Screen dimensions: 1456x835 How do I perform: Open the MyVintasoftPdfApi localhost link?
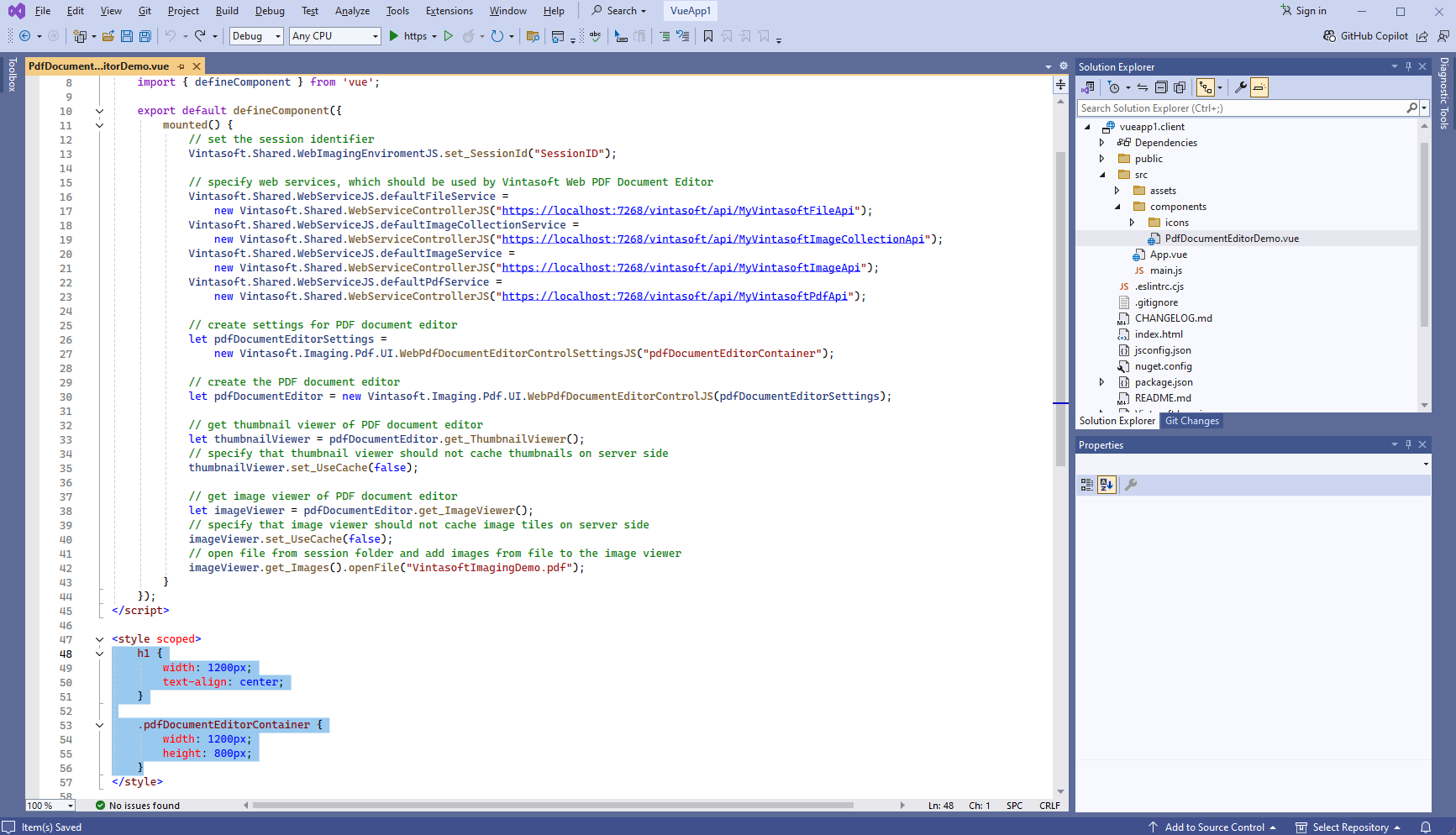pos(675,297)
